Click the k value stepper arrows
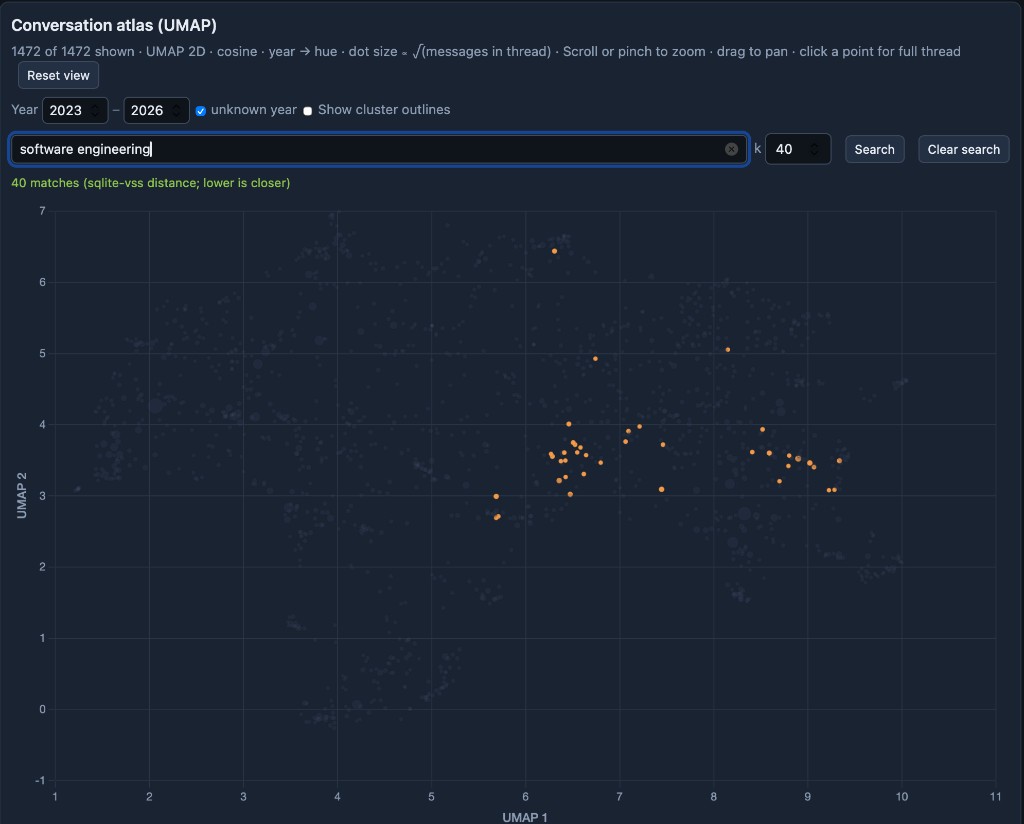Image resolution: width=1024 pixels, height=824 pixels. click(815, 149)
